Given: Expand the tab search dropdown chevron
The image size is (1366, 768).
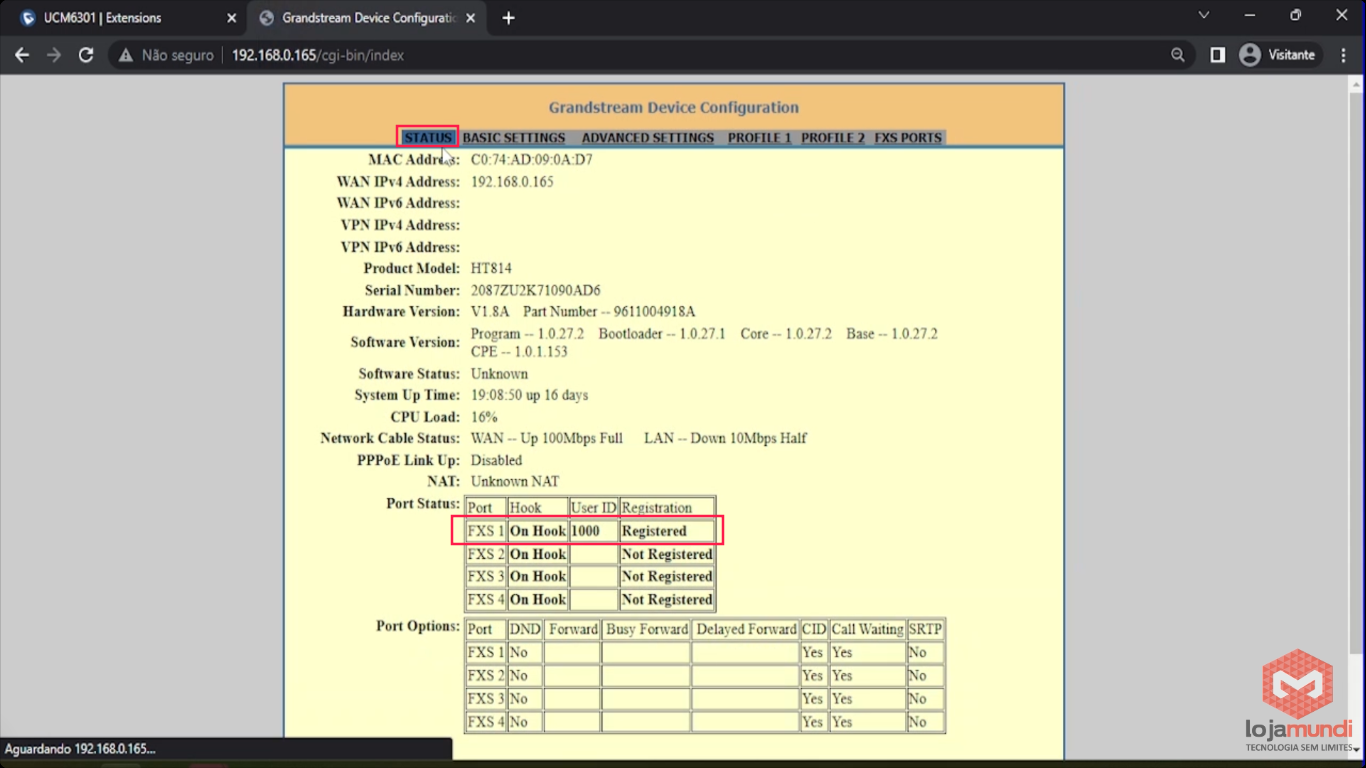Looking at the screenshot, I should tap(1204, 16).
